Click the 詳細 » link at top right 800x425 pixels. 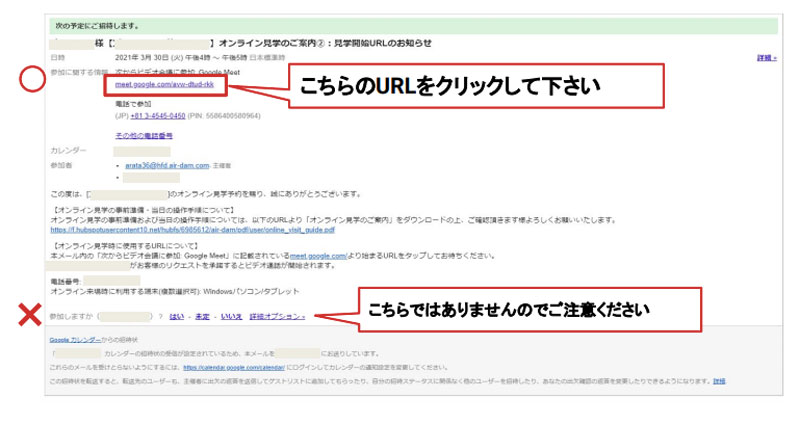766,57
